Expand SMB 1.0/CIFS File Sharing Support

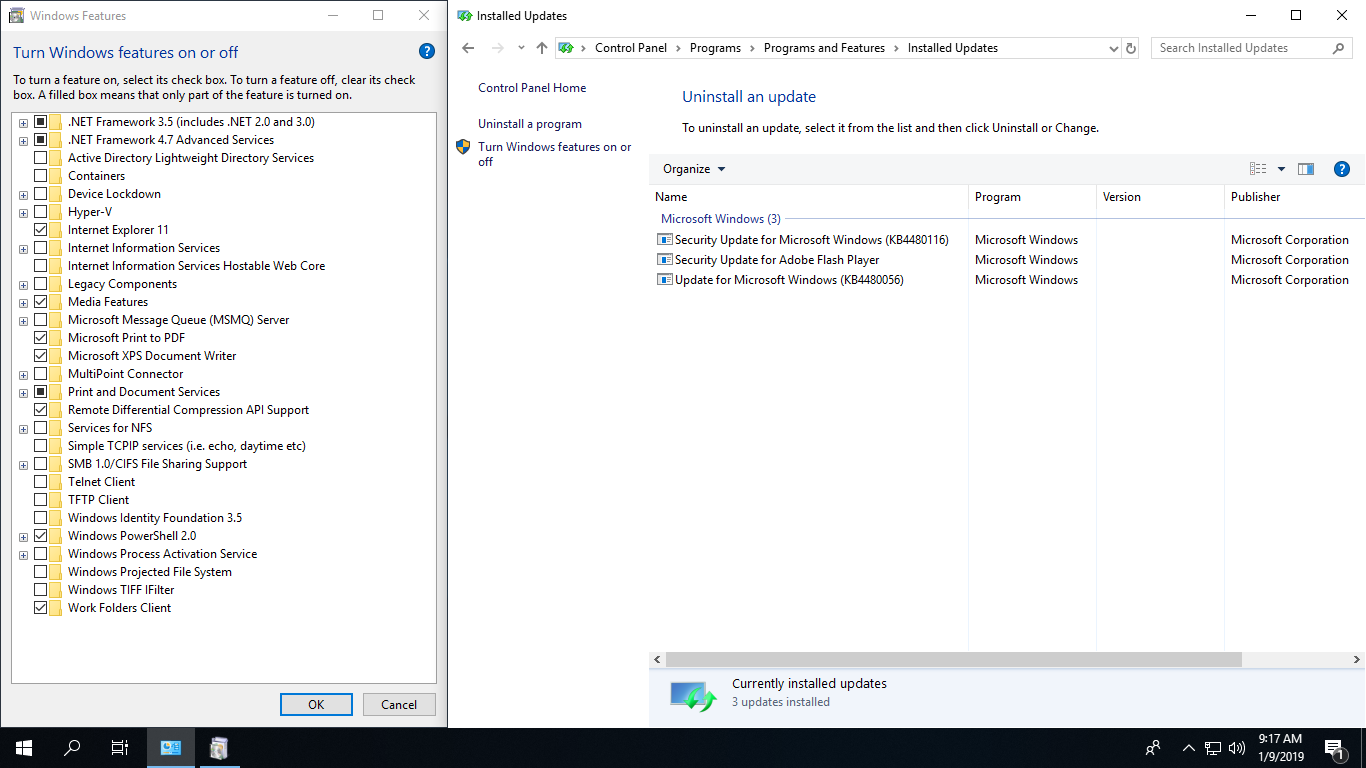tap(23, 465)
